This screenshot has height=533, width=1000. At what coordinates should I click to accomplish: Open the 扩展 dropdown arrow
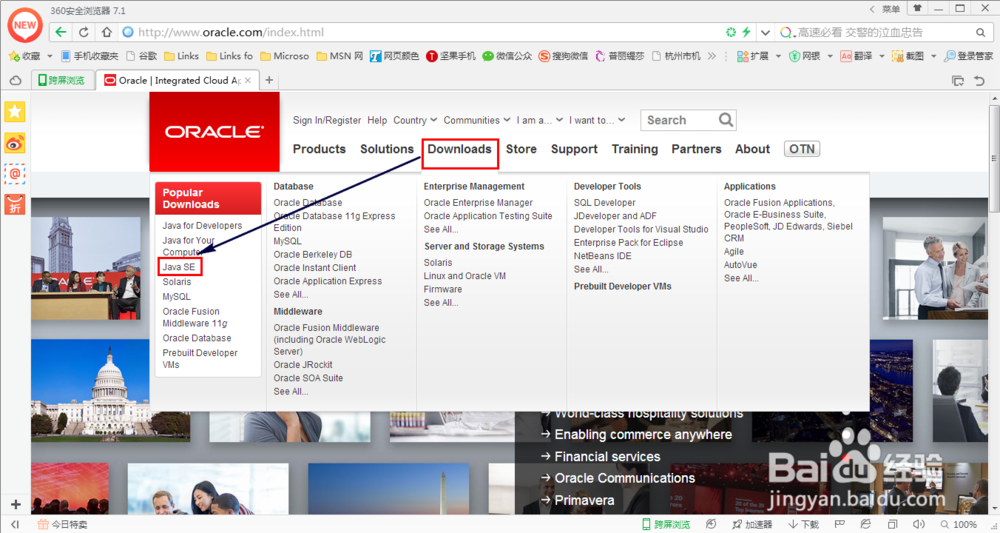[x=778, y=56]
